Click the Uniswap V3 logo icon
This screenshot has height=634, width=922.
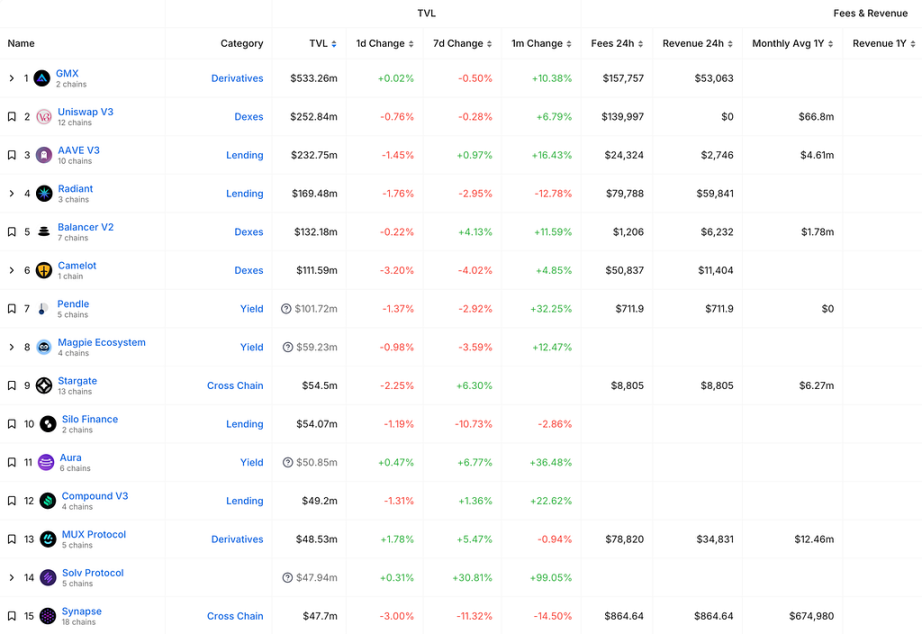44,117
